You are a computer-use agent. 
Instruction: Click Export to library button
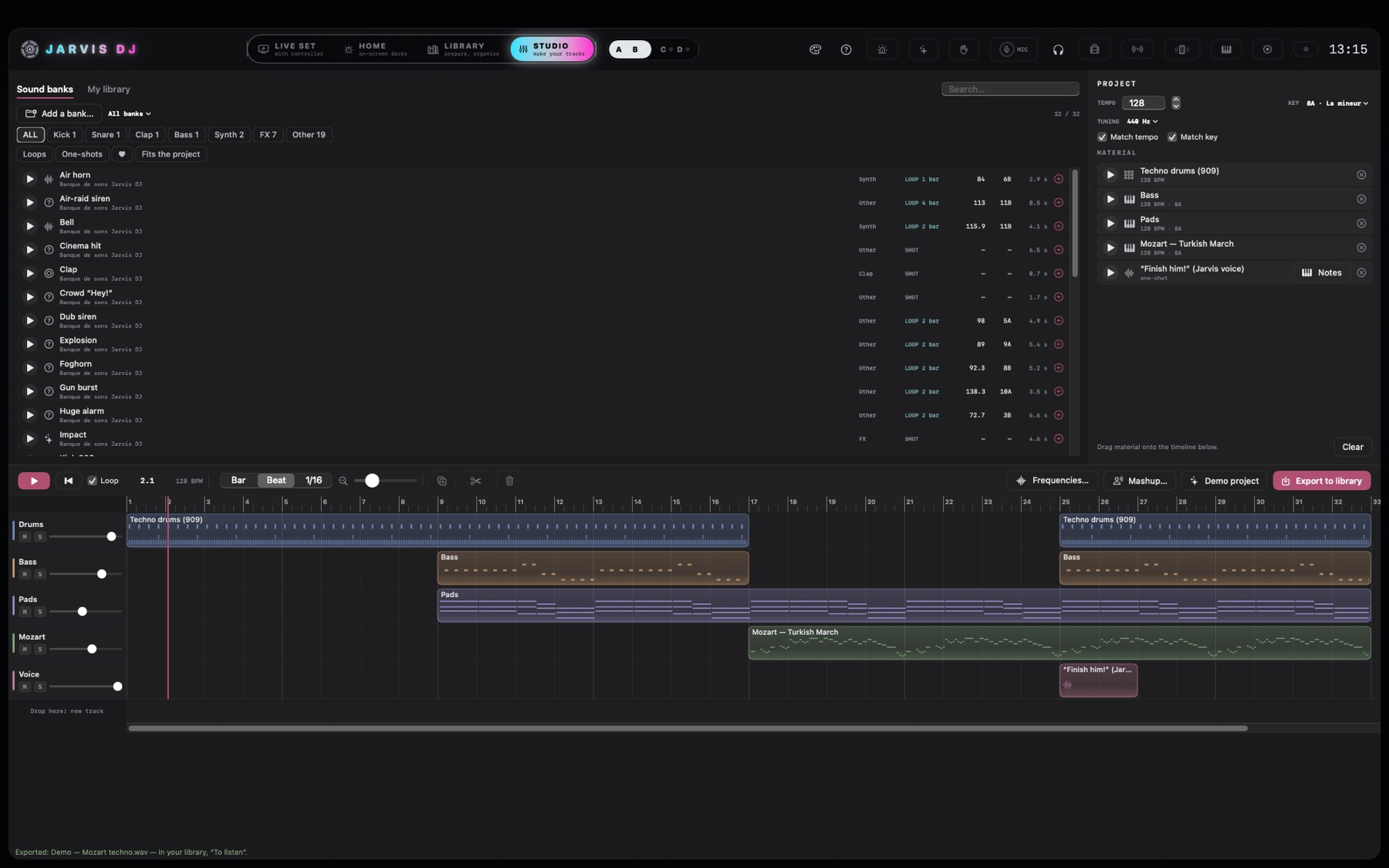[1322, 481]
